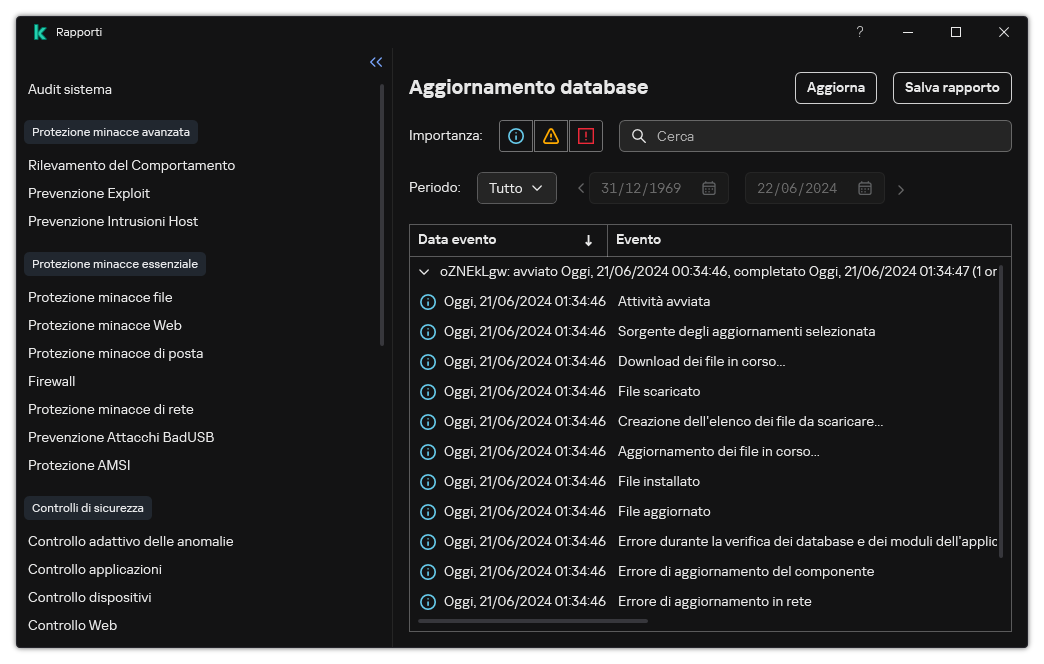
Task: Click the Aggiorna button
Action: 835,88
